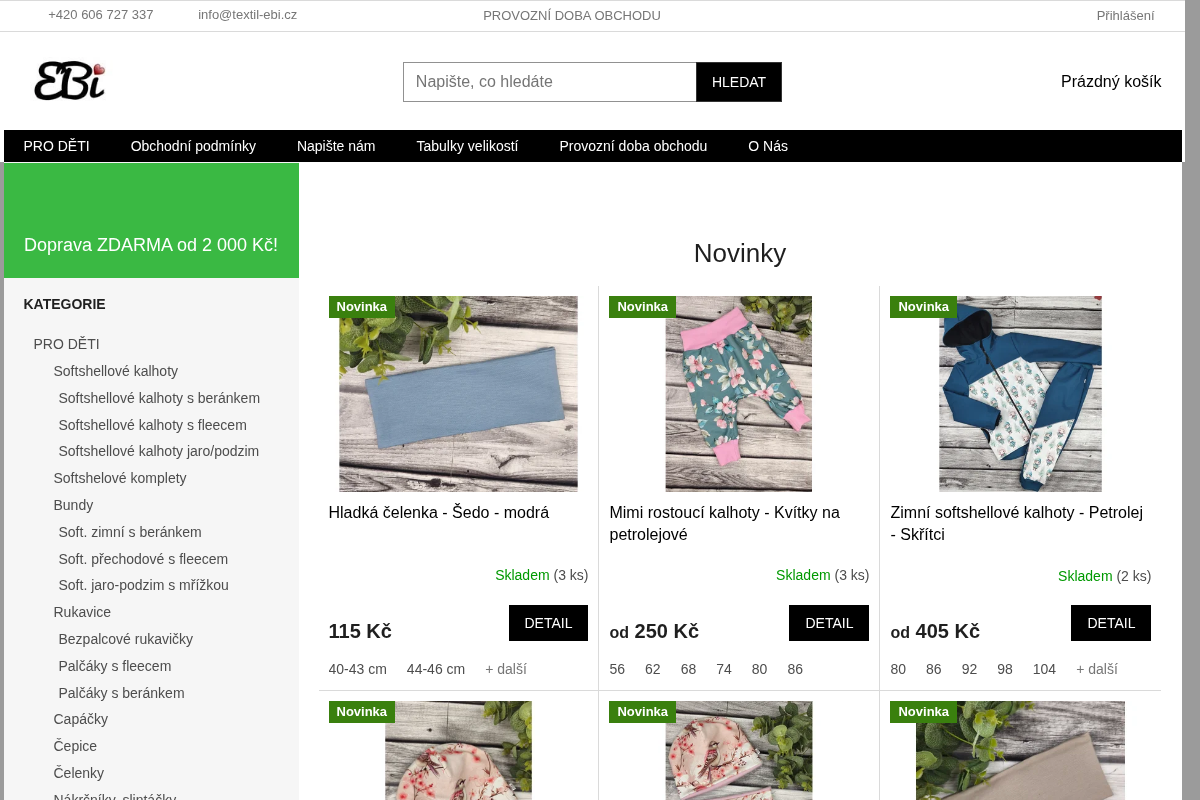This screenshot has height=800, width=1200.
Task: Choose size 98 for Zimní softshellové kalhoty
Action: tap(1005, 670)
